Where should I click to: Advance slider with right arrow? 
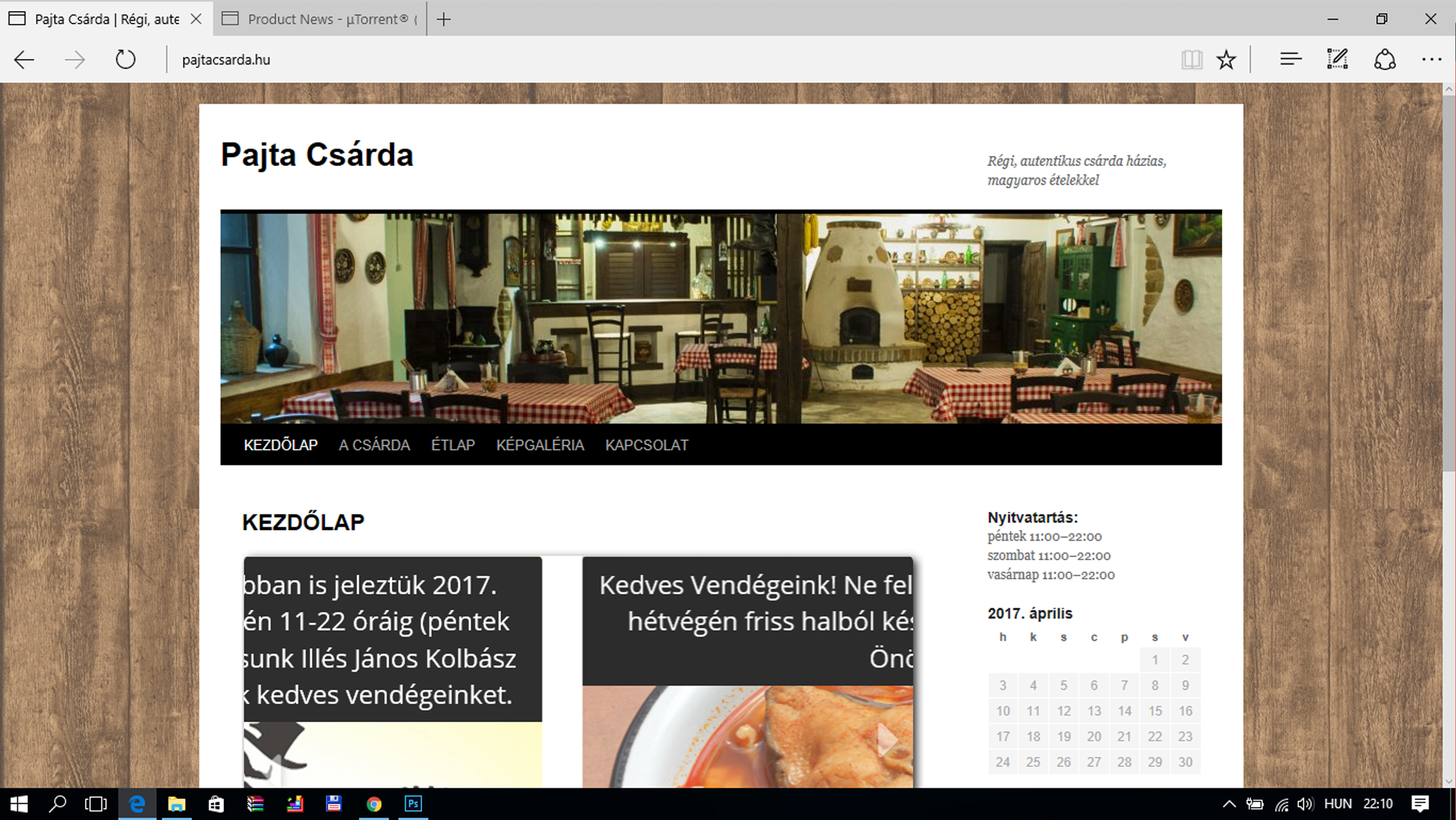pos(886,739)
